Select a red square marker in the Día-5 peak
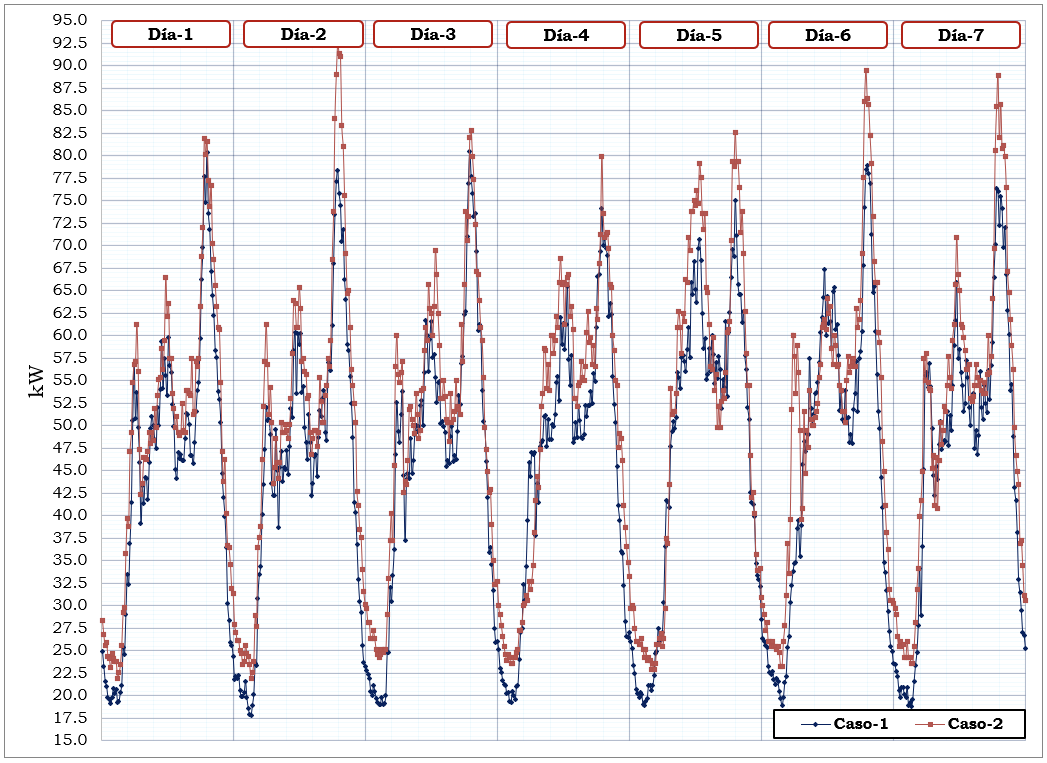This screenshot has width=1047, height=763. pos(733,131)
